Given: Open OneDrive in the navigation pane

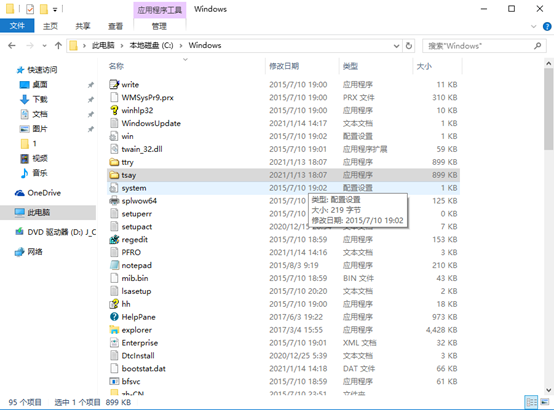Looking at the screenshot, I should (37, 193).
